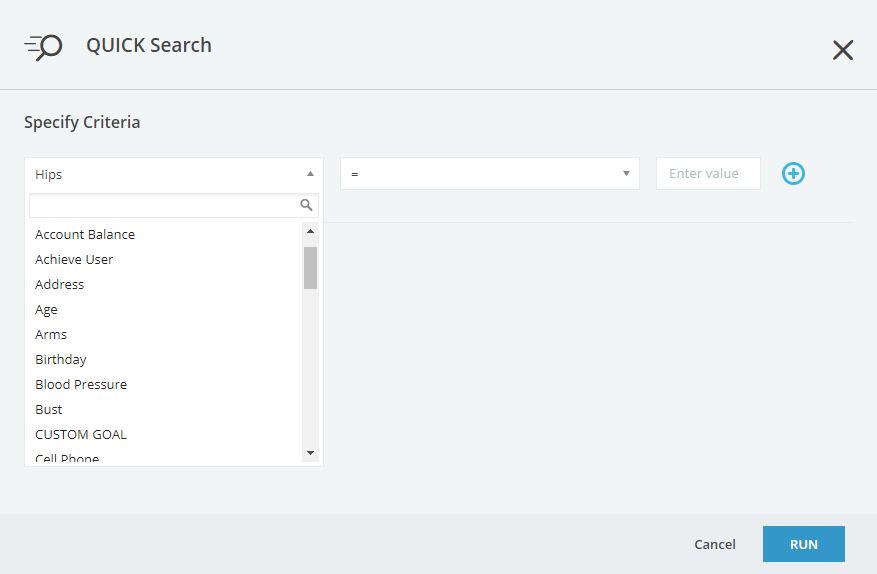
Task: Pick Age from the field list
Action: click(x=46, y=309)
